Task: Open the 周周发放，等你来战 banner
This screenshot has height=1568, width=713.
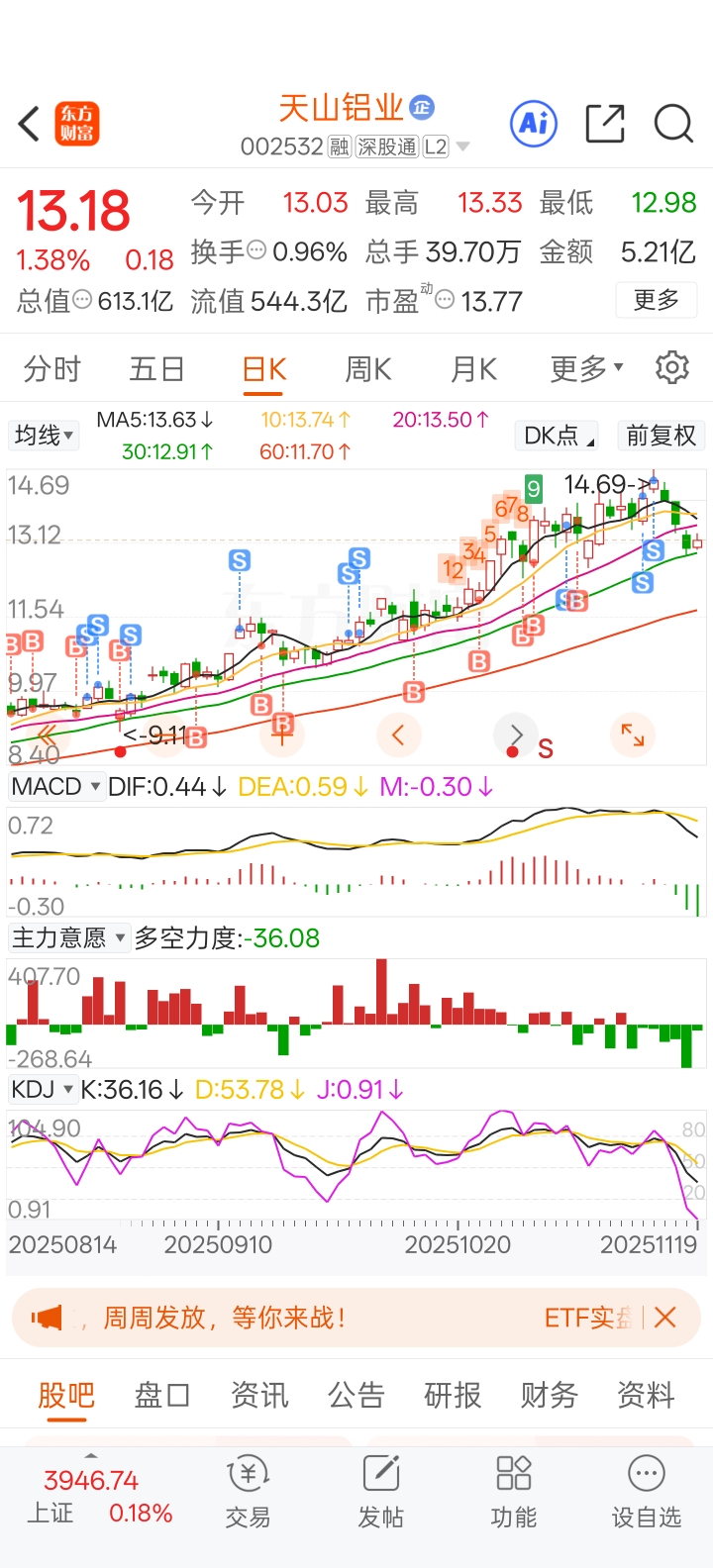Action: point(225,1318)
